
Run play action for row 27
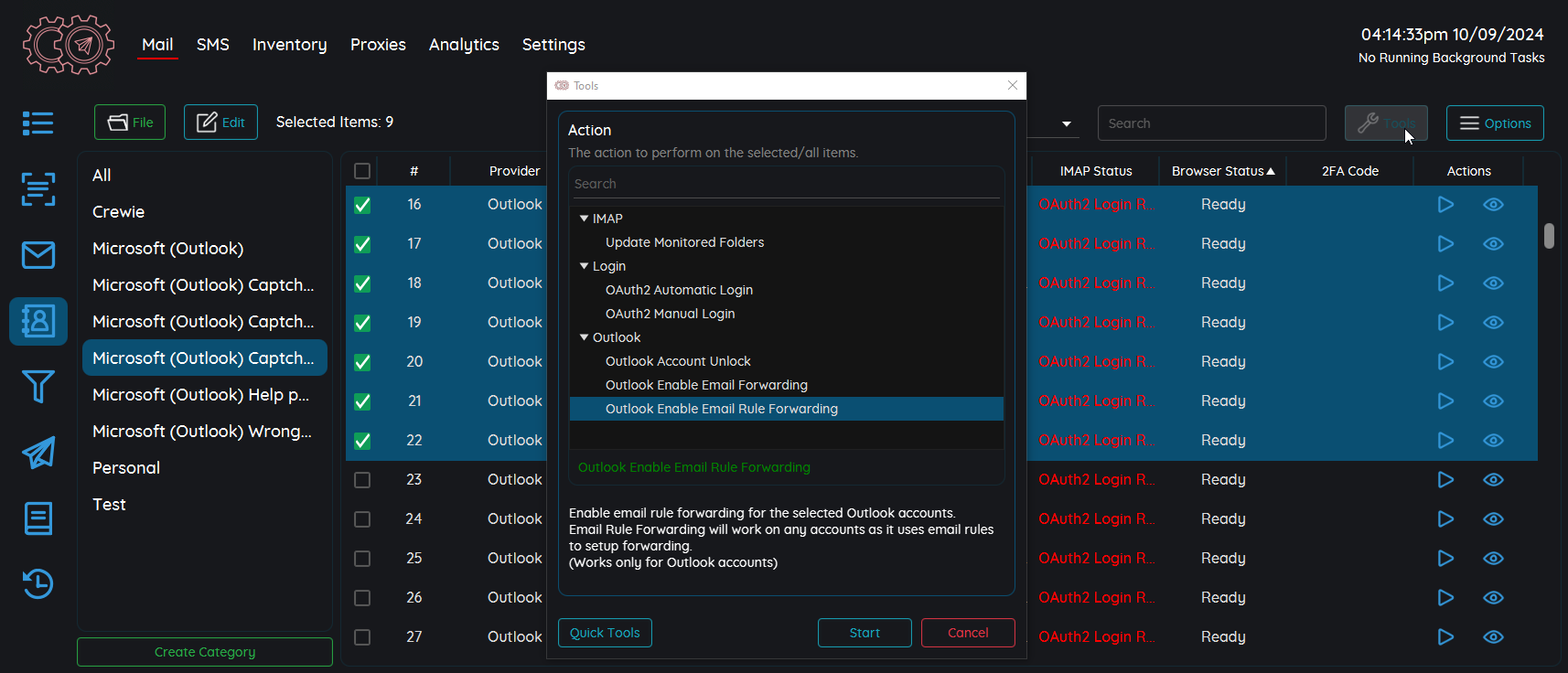pyautogui.click(x=1445, y=637)
